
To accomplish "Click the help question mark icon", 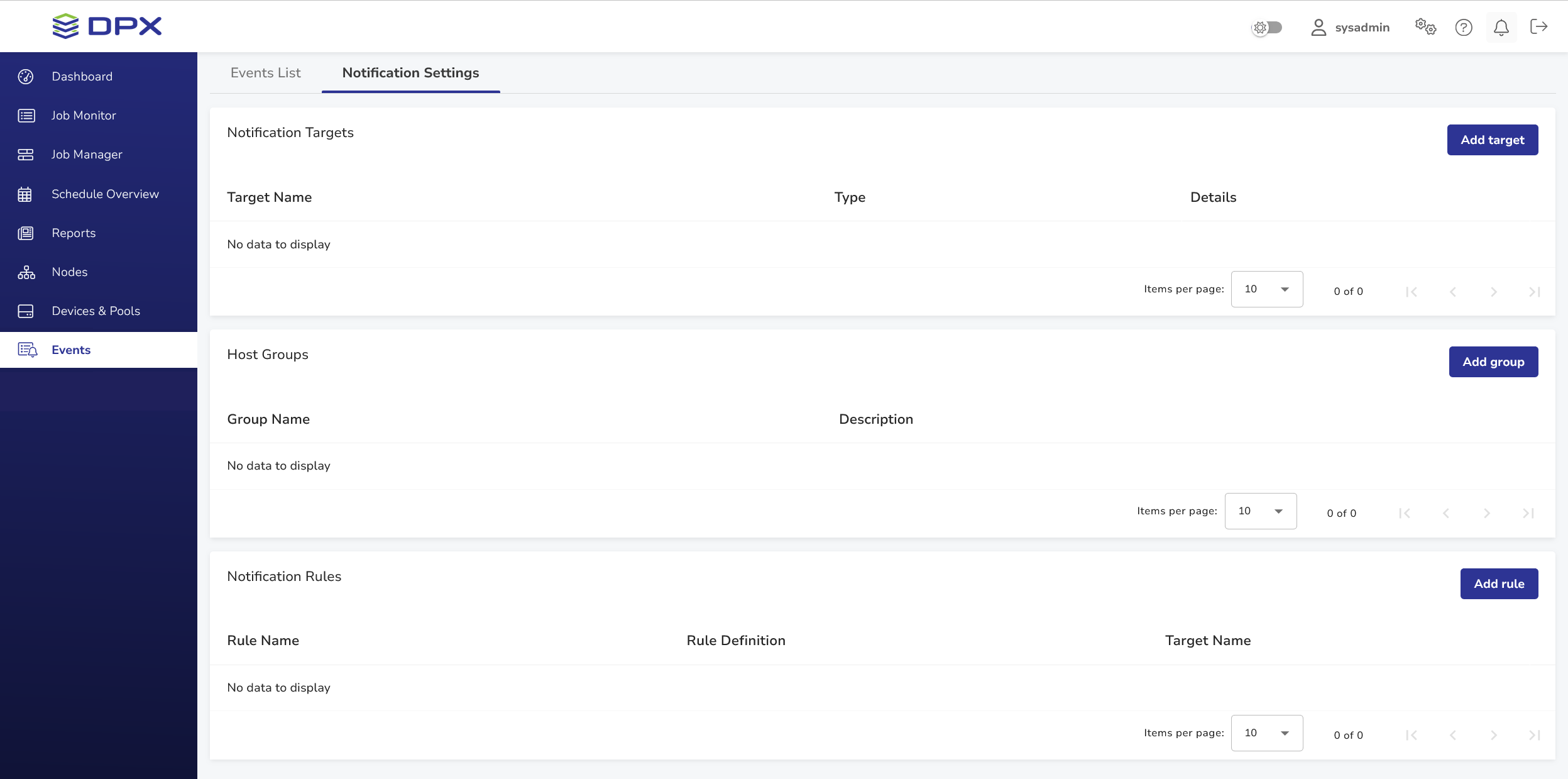I will pos(1463,28).
